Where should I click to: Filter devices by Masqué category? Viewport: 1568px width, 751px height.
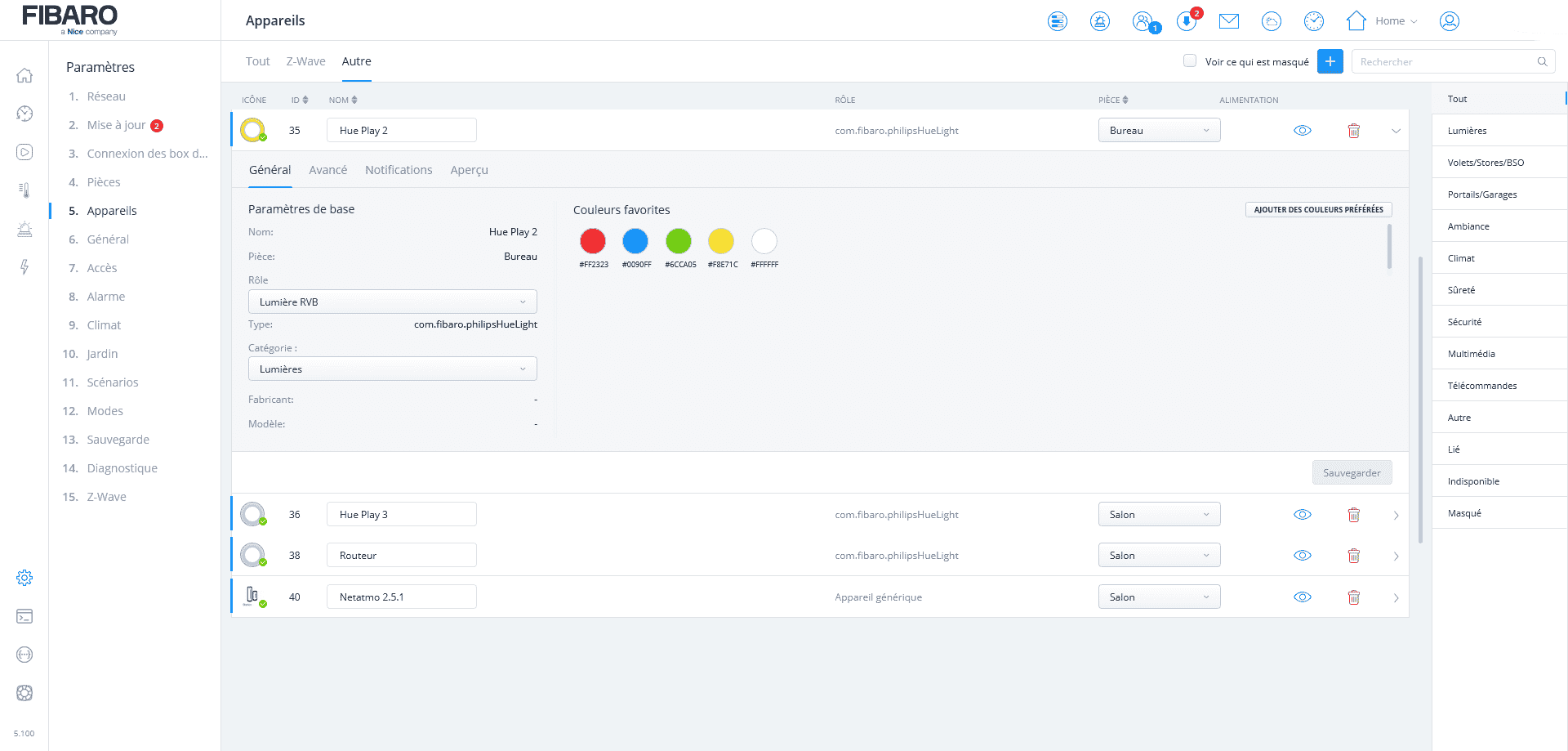pos(1499,513)
